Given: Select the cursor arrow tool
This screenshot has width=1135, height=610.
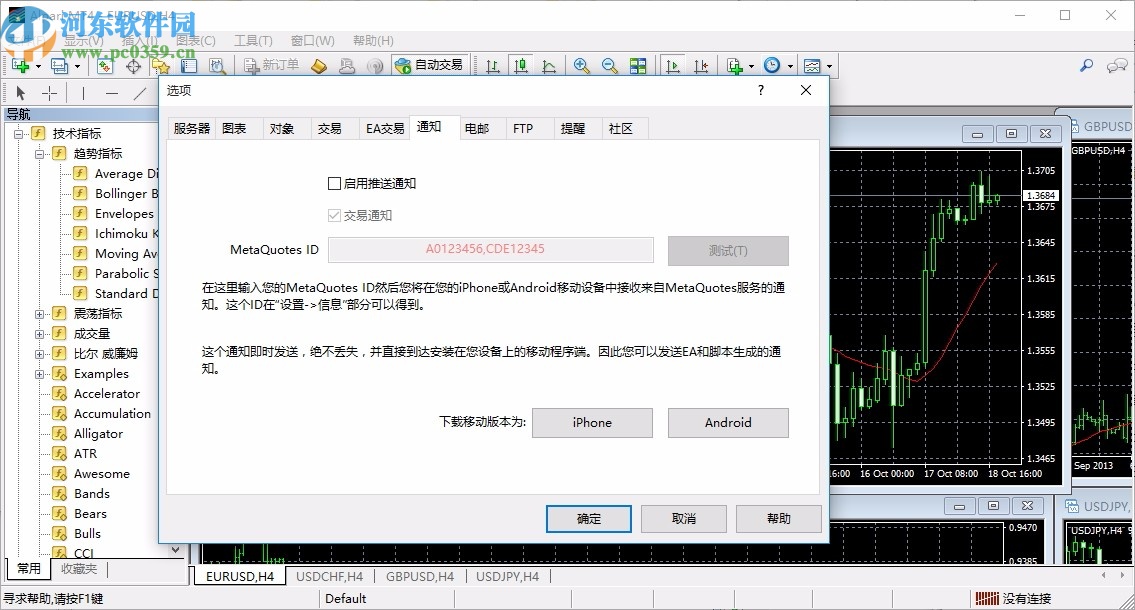Looking at the screenshot, I should (20, 93).
